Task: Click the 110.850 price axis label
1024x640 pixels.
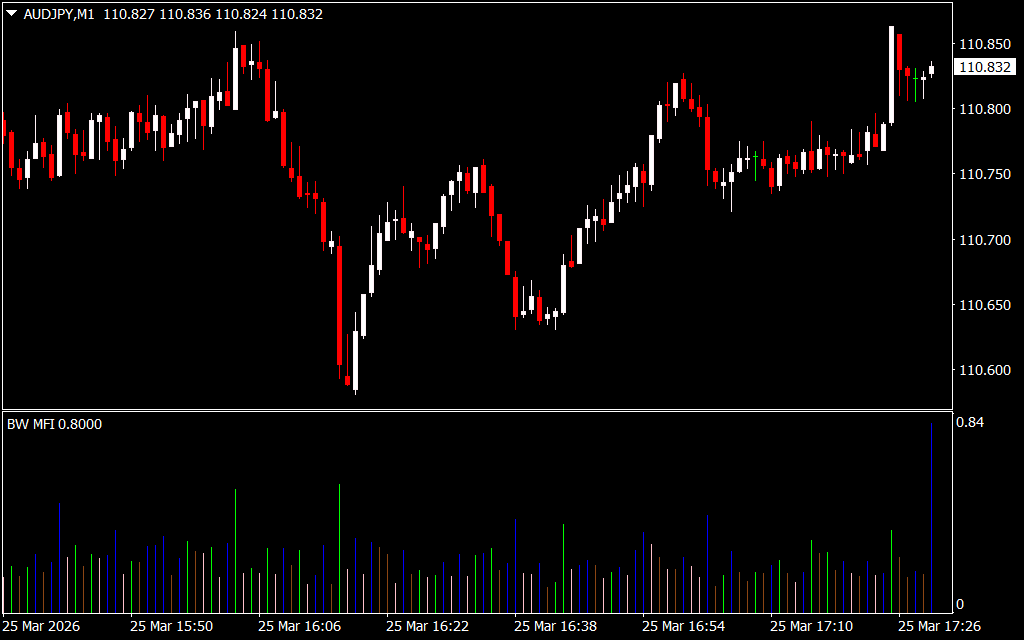Action: click(983, 44)
